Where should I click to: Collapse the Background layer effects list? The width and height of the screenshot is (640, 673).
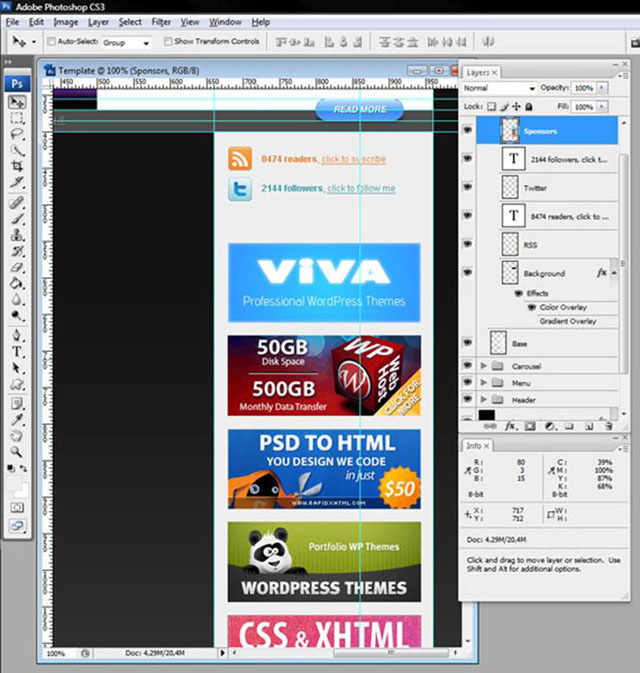click(x=614, y=273)
